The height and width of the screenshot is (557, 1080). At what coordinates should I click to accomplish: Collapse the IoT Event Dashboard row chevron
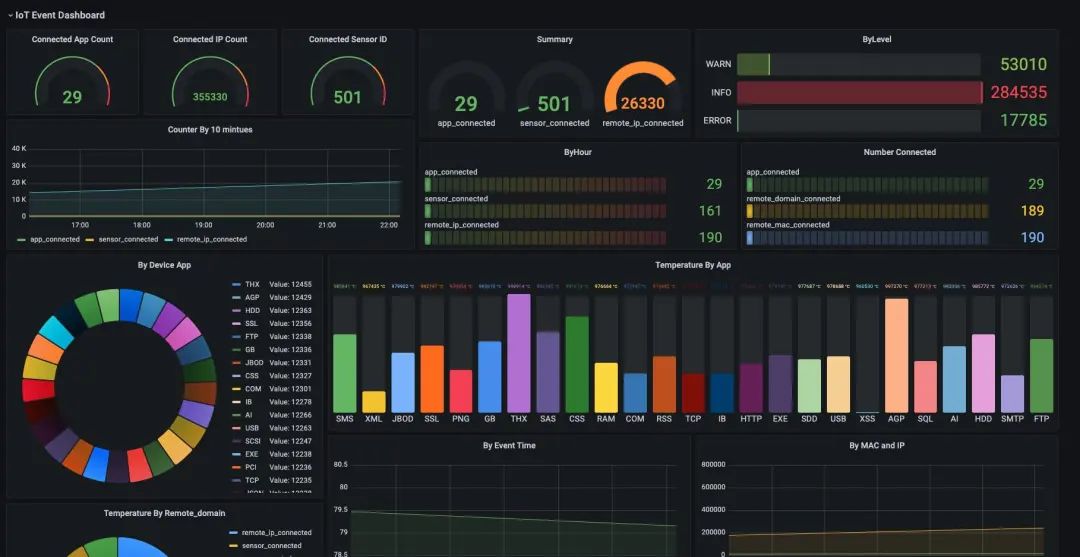(x=10, y=14)
